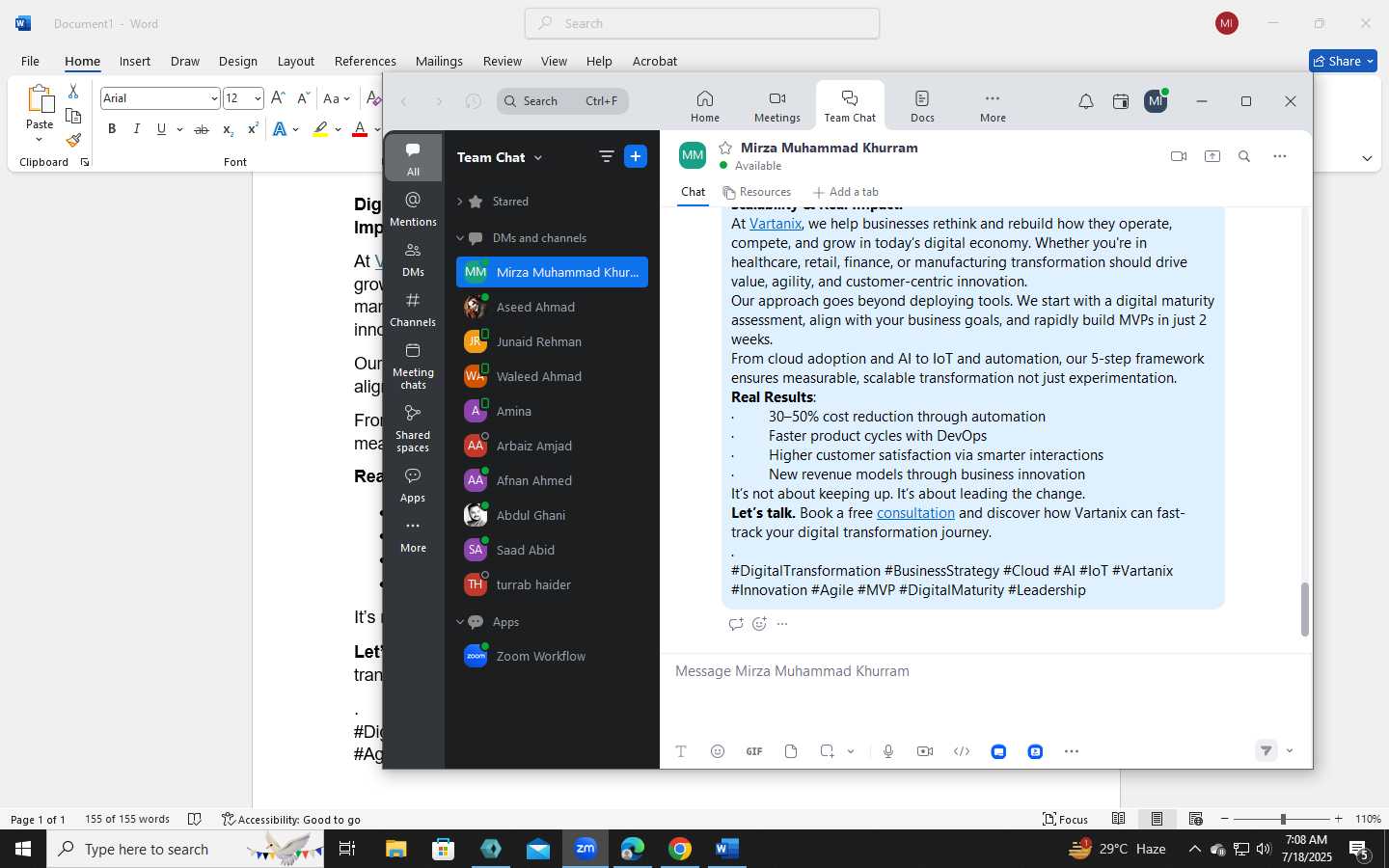Click Add a tab in chat
This screenshot has width=1389, height=868.
click(x=846, y=192)
